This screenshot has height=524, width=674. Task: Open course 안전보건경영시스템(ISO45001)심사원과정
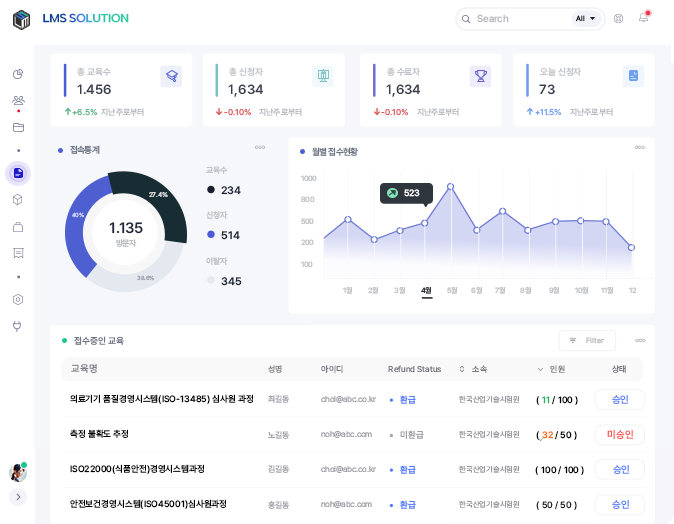point(148,504)
